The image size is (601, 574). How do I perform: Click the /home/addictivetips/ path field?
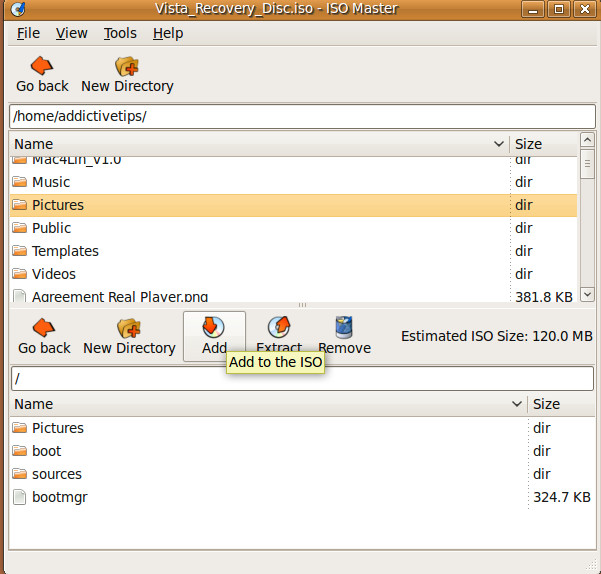[302, 116]
